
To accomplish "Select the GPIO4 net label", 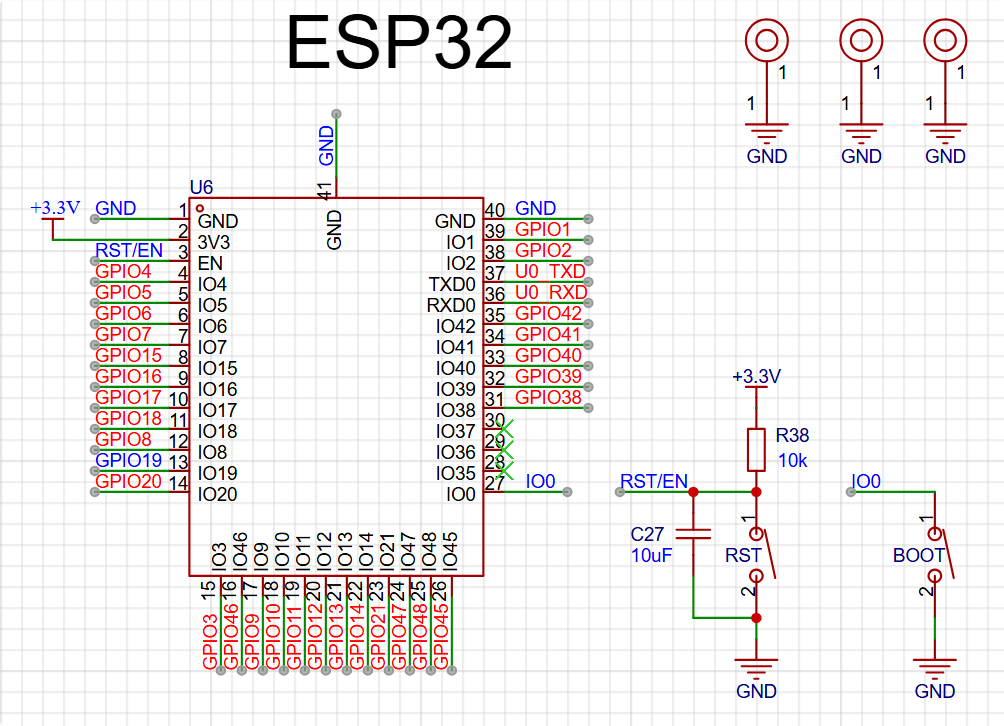I will [123, 271].
